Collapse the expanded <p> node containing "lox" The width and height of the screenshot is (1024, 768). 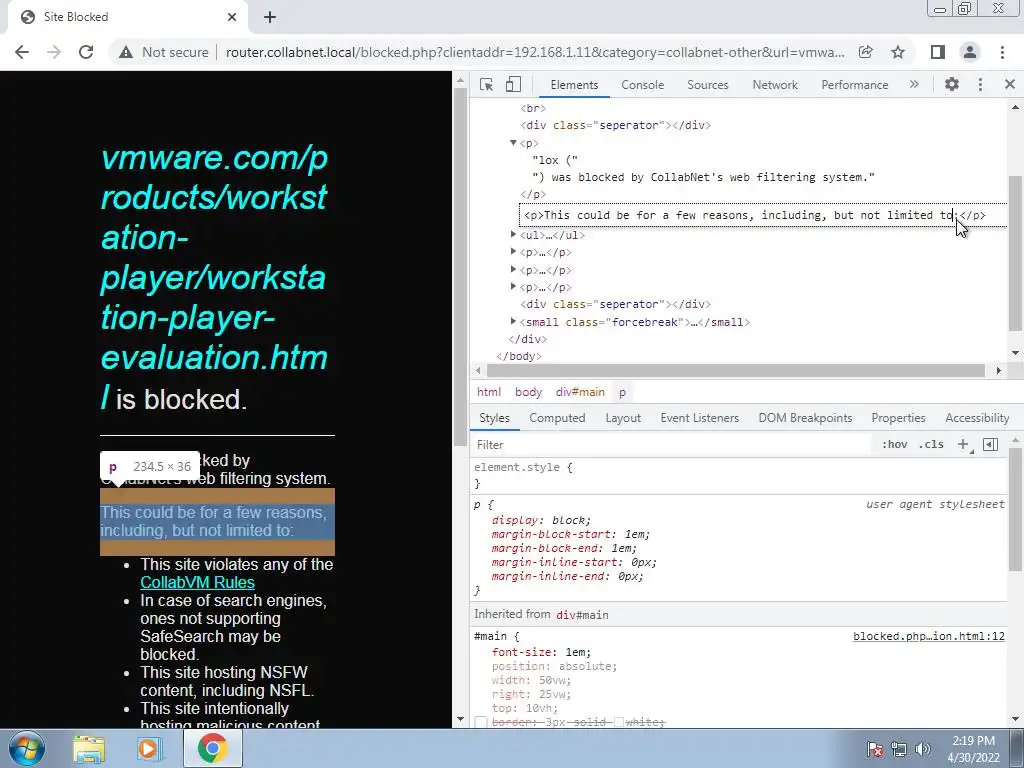pyautogui.click(x=513, y=142)
